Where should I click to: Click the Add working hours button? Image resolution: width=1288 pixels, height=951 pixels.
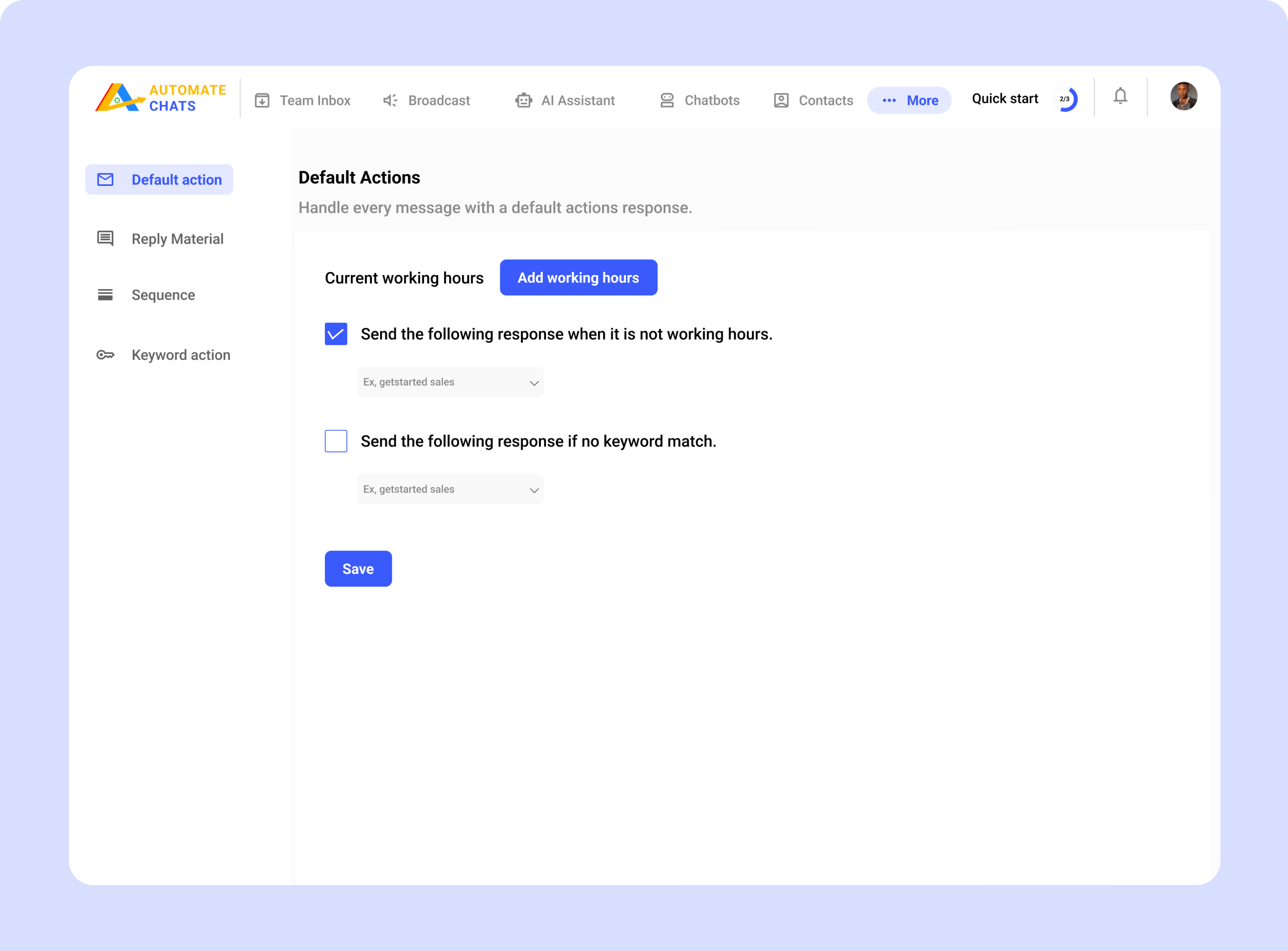578,278
